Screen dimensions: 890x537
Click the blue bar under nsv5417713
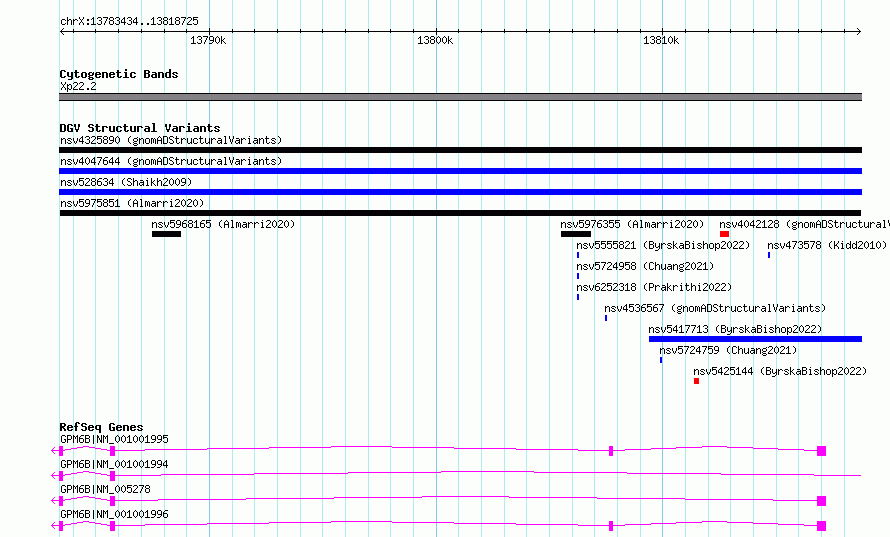755,339
